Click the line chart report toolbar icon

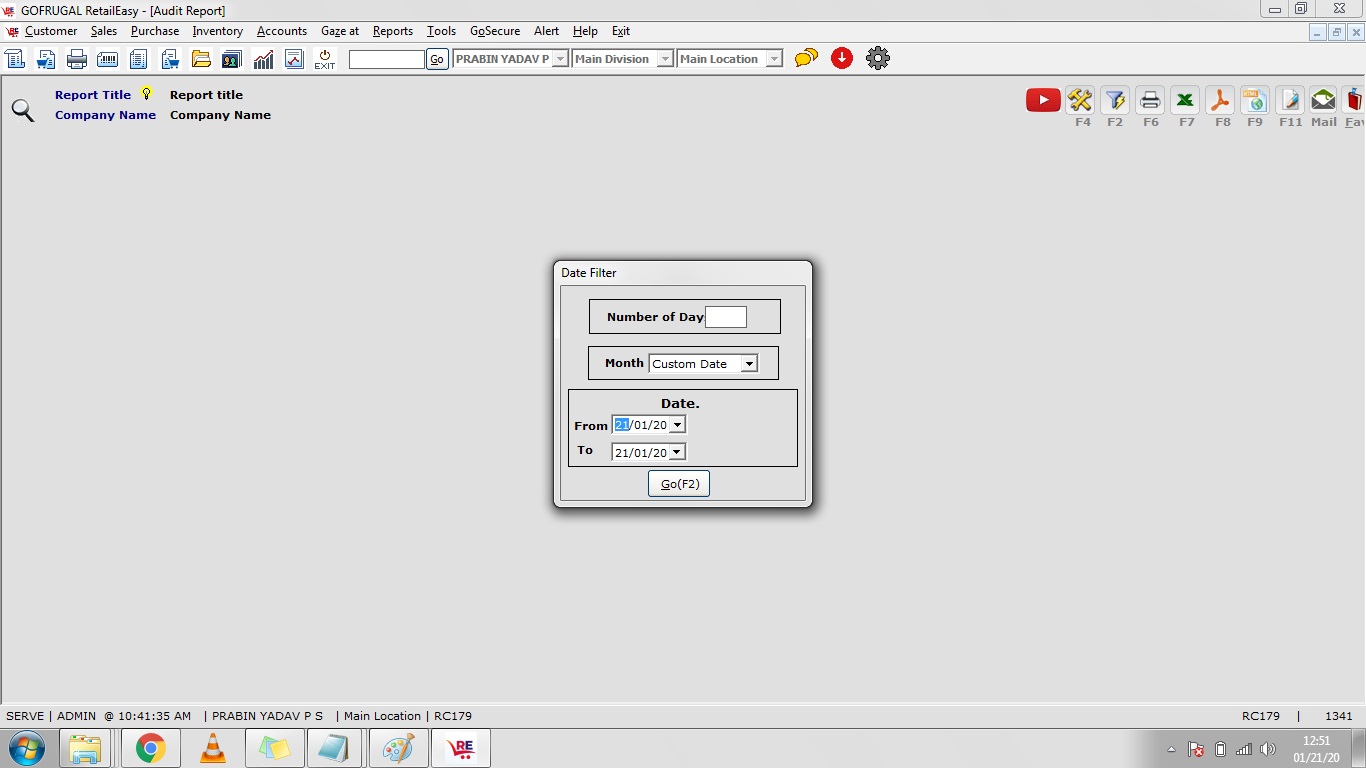click(294, 59)
